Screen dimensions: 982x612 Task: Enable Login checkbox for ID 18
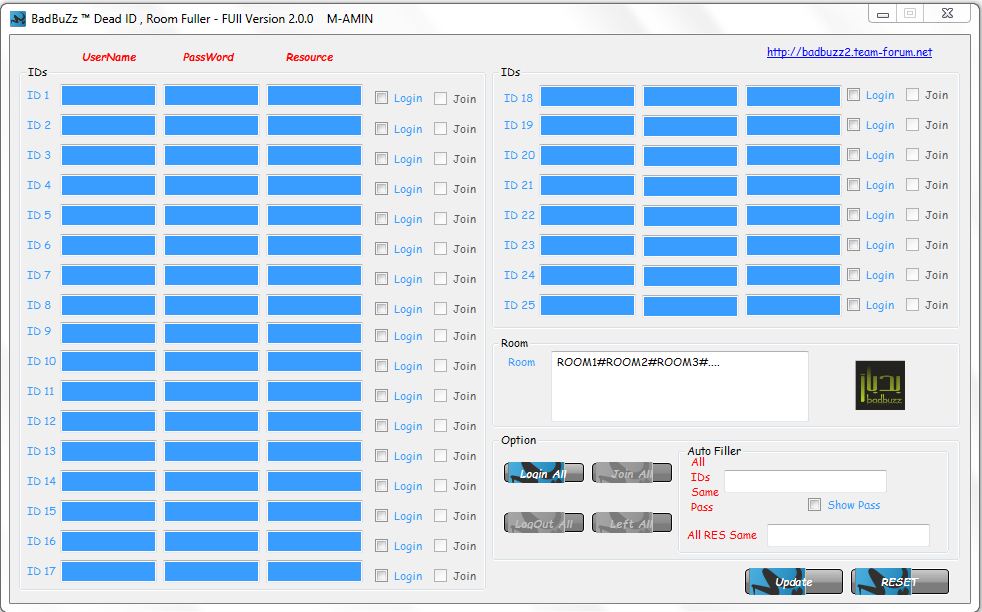854,95
